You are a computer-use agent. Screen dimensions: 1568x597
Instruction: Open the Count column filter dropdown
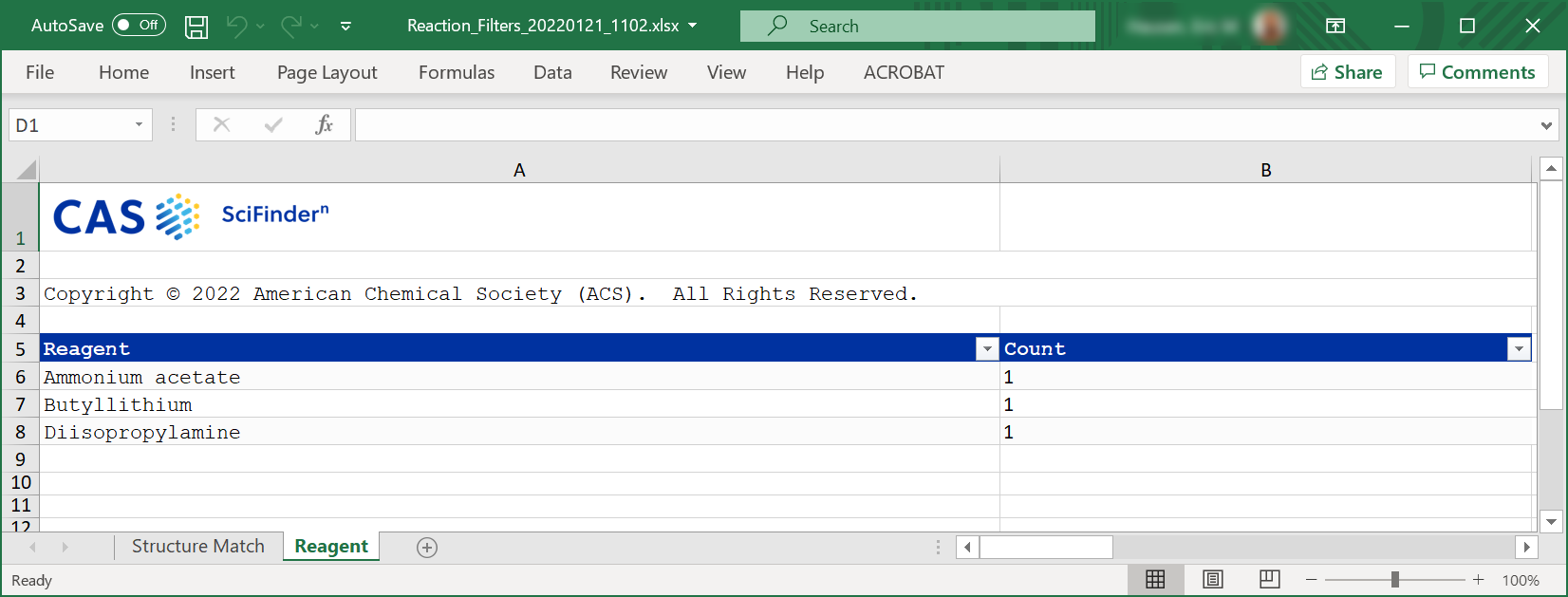(1519, 349)
